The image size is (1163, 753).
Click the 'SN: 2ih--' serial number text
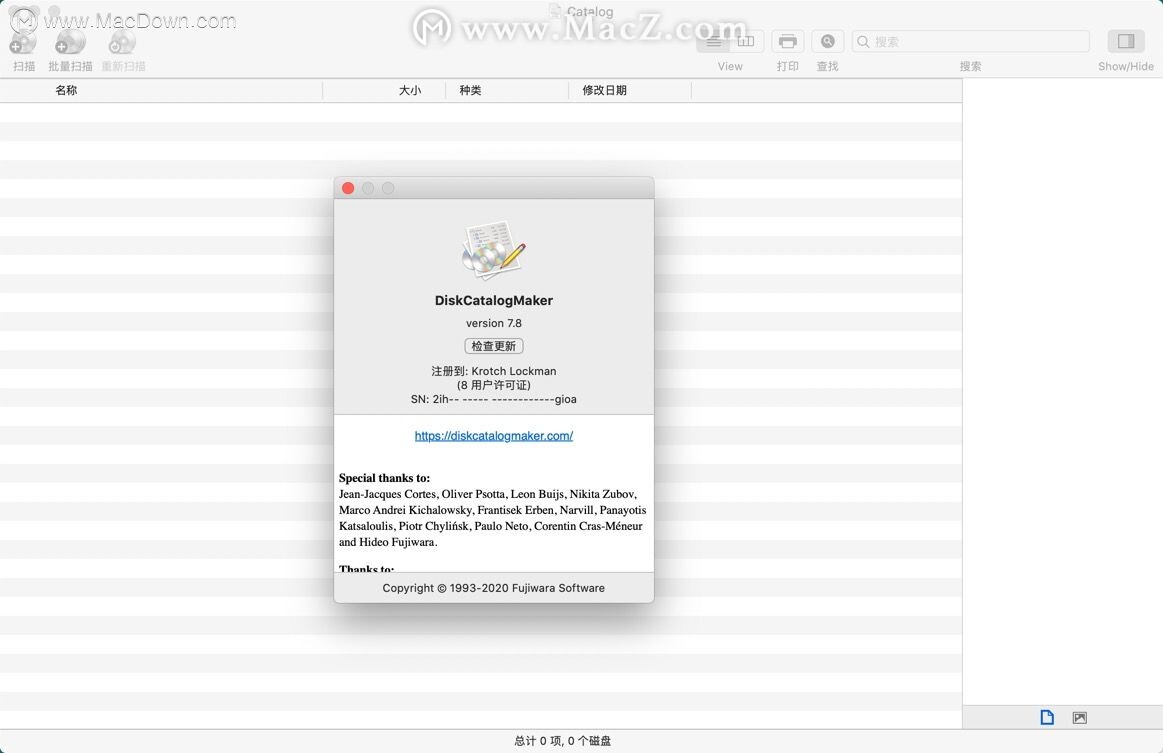(494, 399)
